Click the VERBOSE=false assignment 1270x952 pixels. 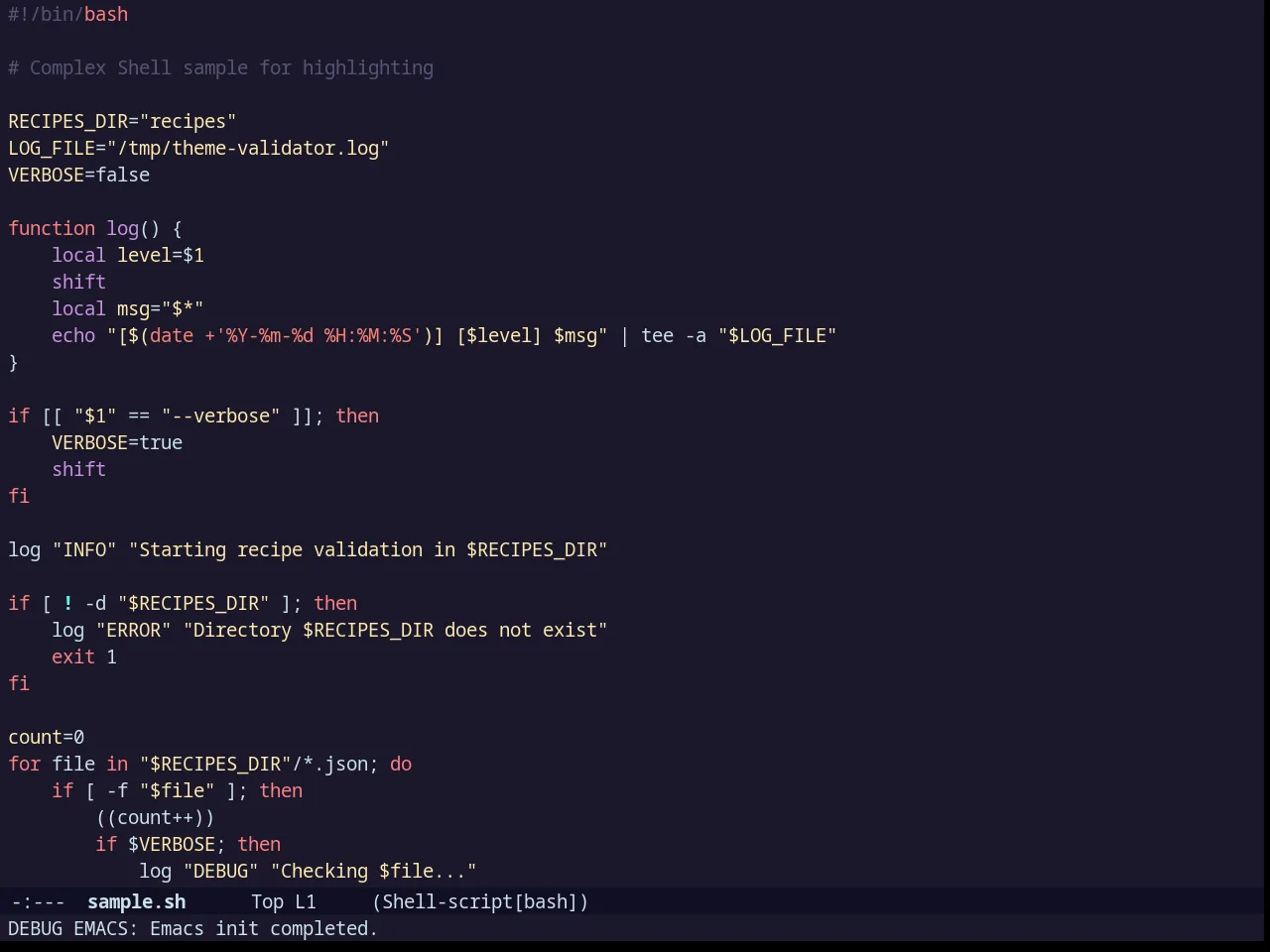click(79, 175)
